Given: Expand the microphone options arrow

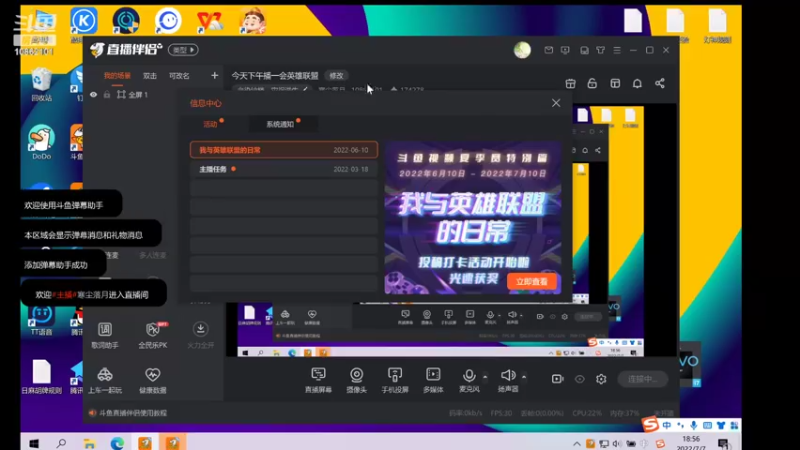Looking at the screenshot, I should tap(485, 377).
